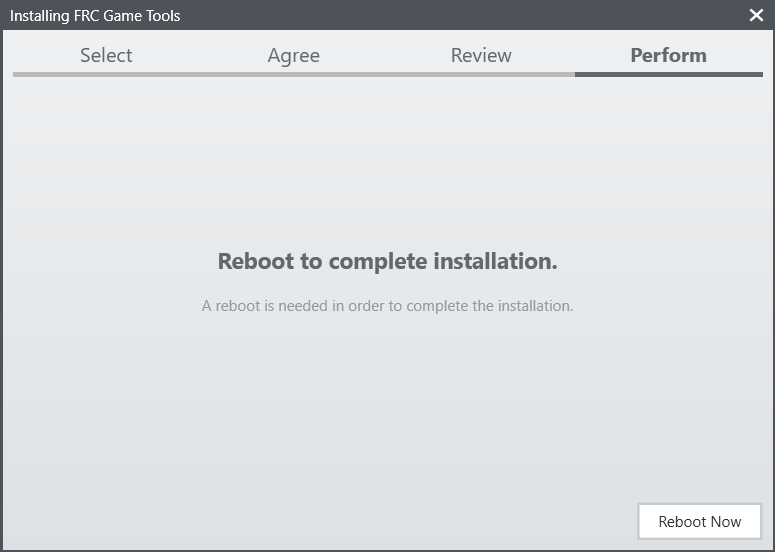Viewport: 775px width, 552px height.
Task: Select the Perform step tab
Action: [x=668, y=55]
